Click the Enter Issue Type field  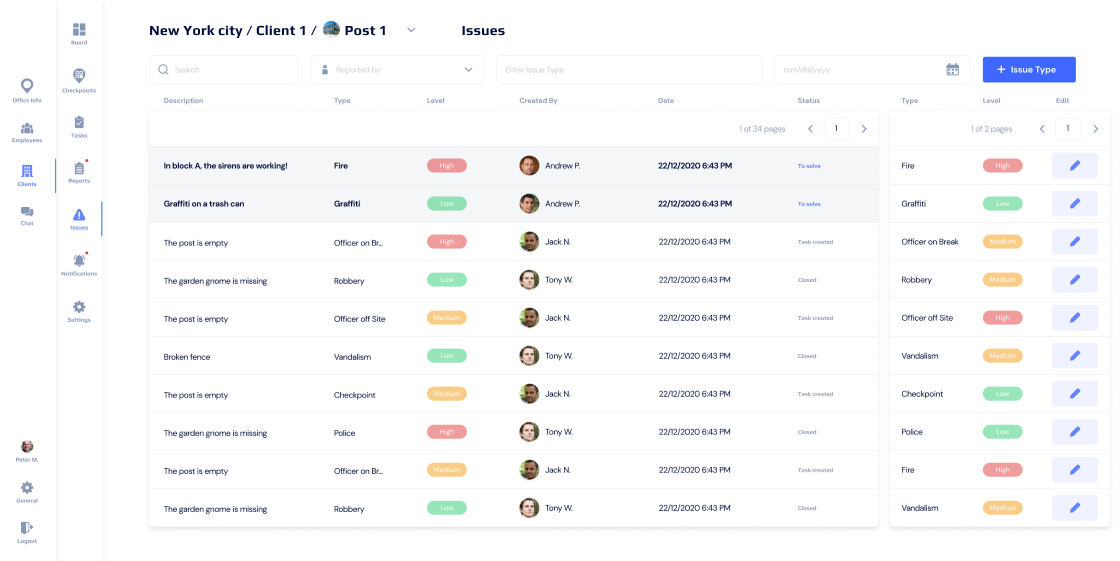pos(629,70)
